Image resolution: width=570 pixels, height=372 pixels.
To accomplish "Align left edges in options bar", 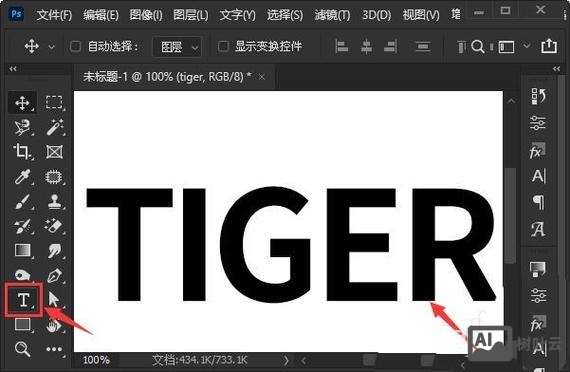I will click(x=341, y=47).
